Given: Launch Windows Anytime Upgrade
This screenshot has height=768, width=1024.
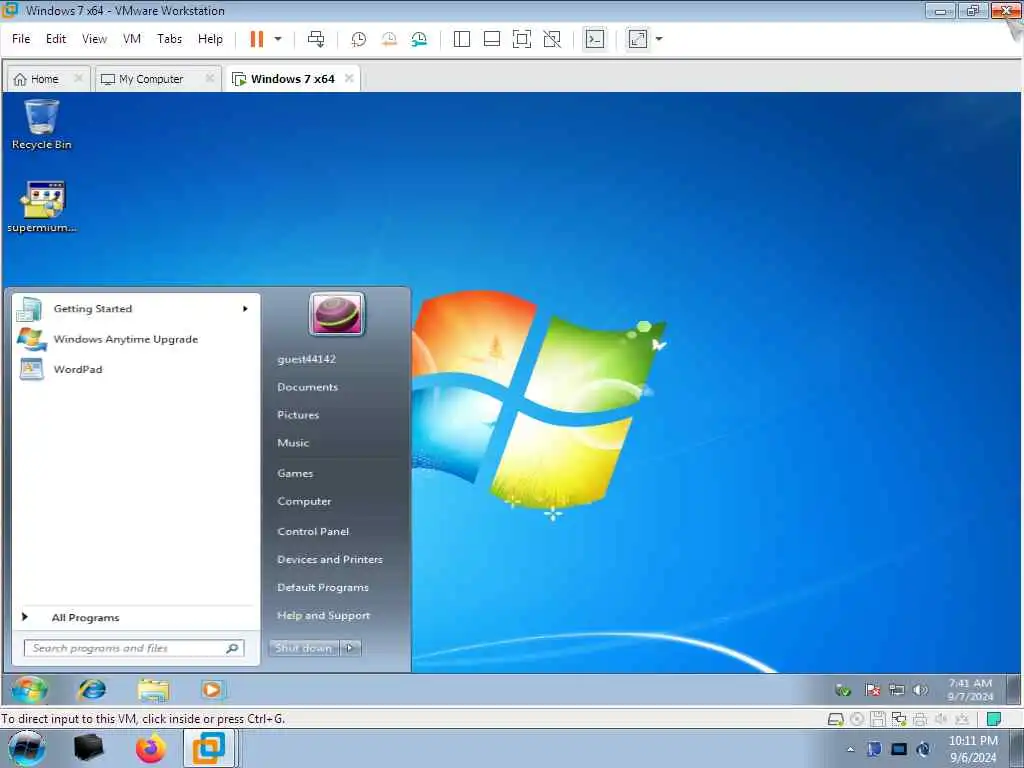Looking at the screenshot, I should [x=136, y=339].
